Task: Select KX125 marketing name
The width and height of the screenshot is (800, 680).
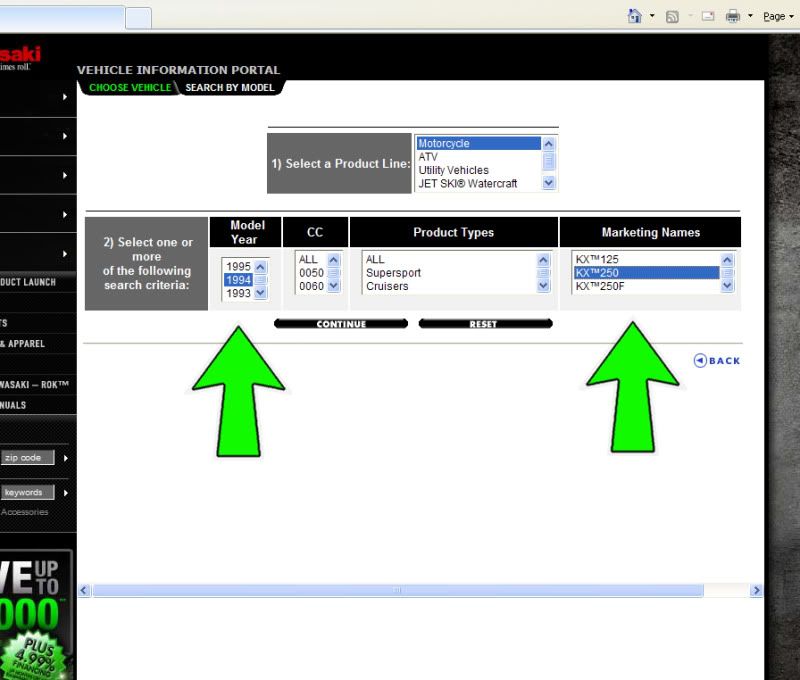Action: (x=646, y=259)
